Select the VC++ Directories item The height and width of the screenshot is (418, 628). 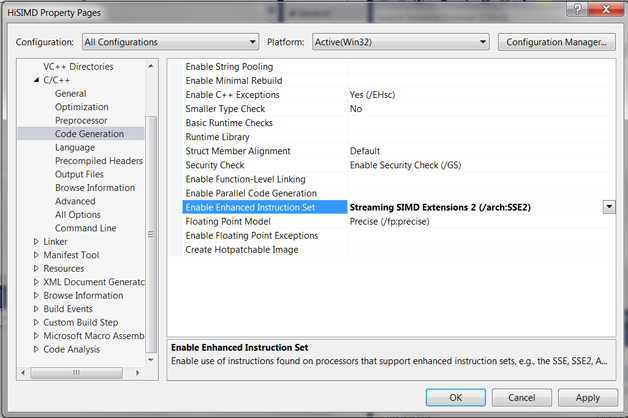78,66
